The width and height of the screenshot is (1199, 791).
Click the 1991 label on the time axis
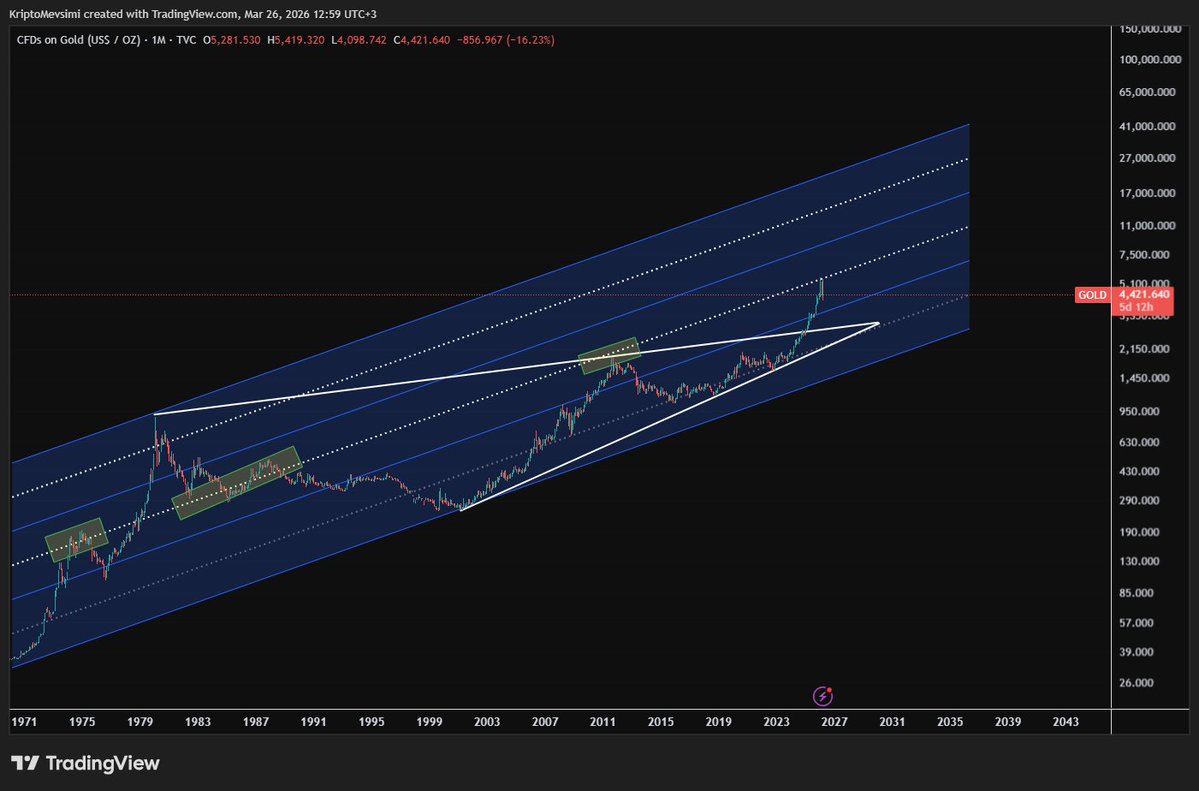(313, 721)
